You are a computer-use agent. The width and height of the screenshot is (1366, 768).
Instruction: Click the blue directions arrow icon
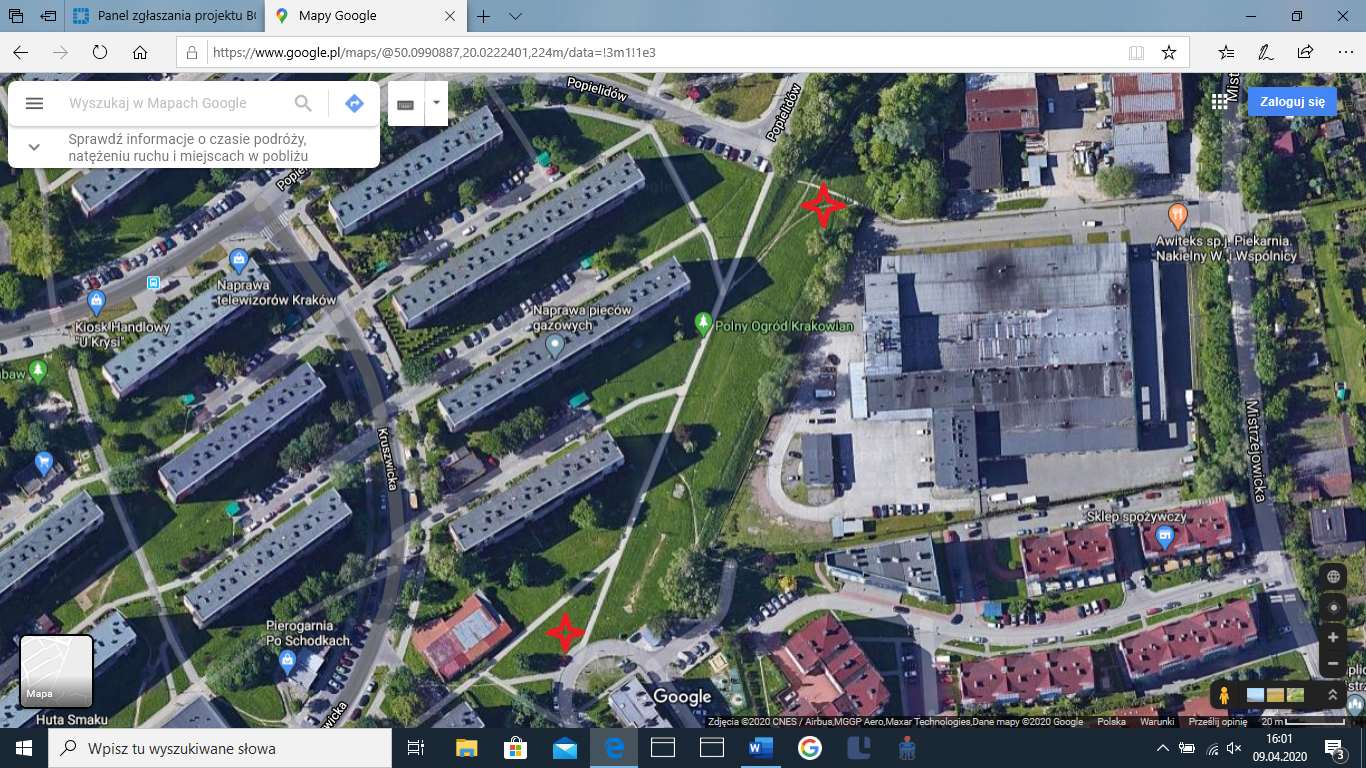point(353,103)
